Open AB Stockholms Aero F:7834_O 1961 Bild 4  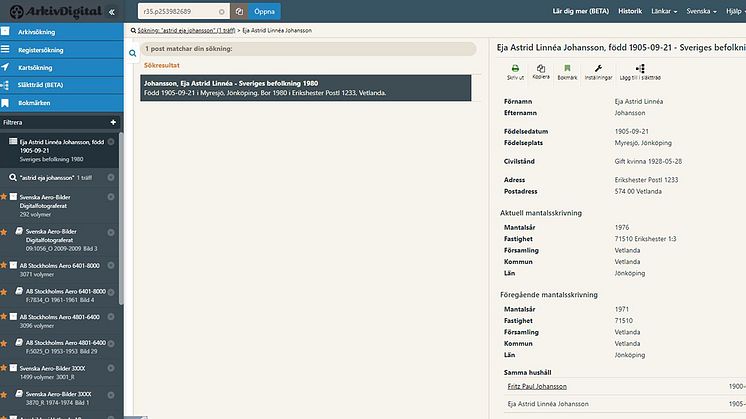(x=66, y=295)
